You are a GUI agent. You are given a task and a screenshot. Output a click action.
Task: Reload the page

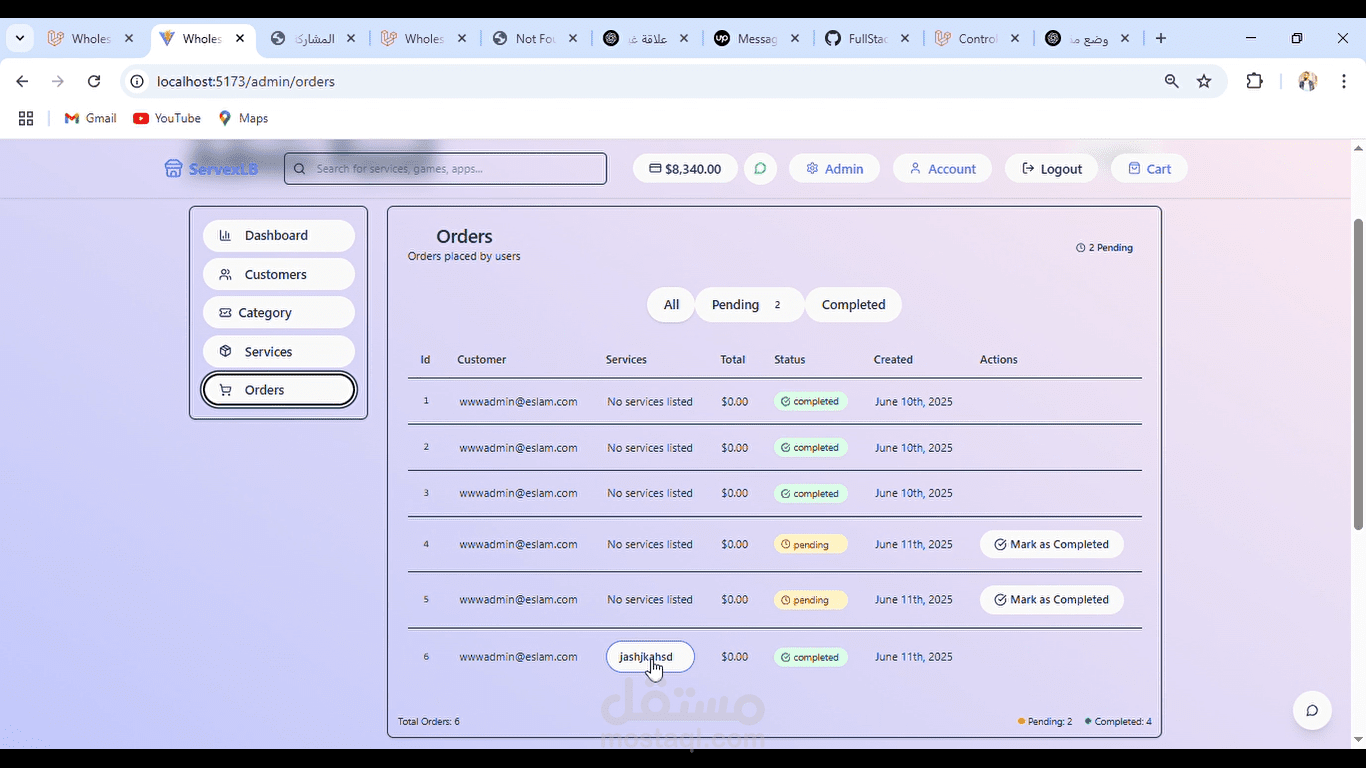94,81
